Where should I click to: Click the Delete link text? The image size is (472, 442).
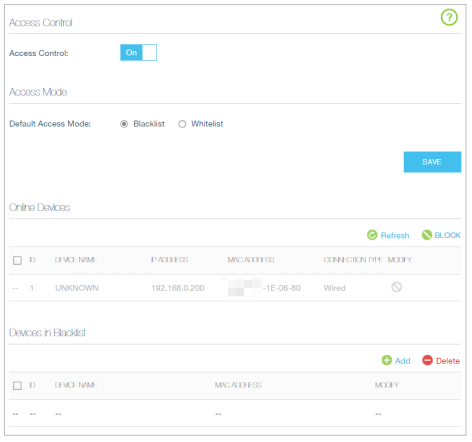coord(448,361)
